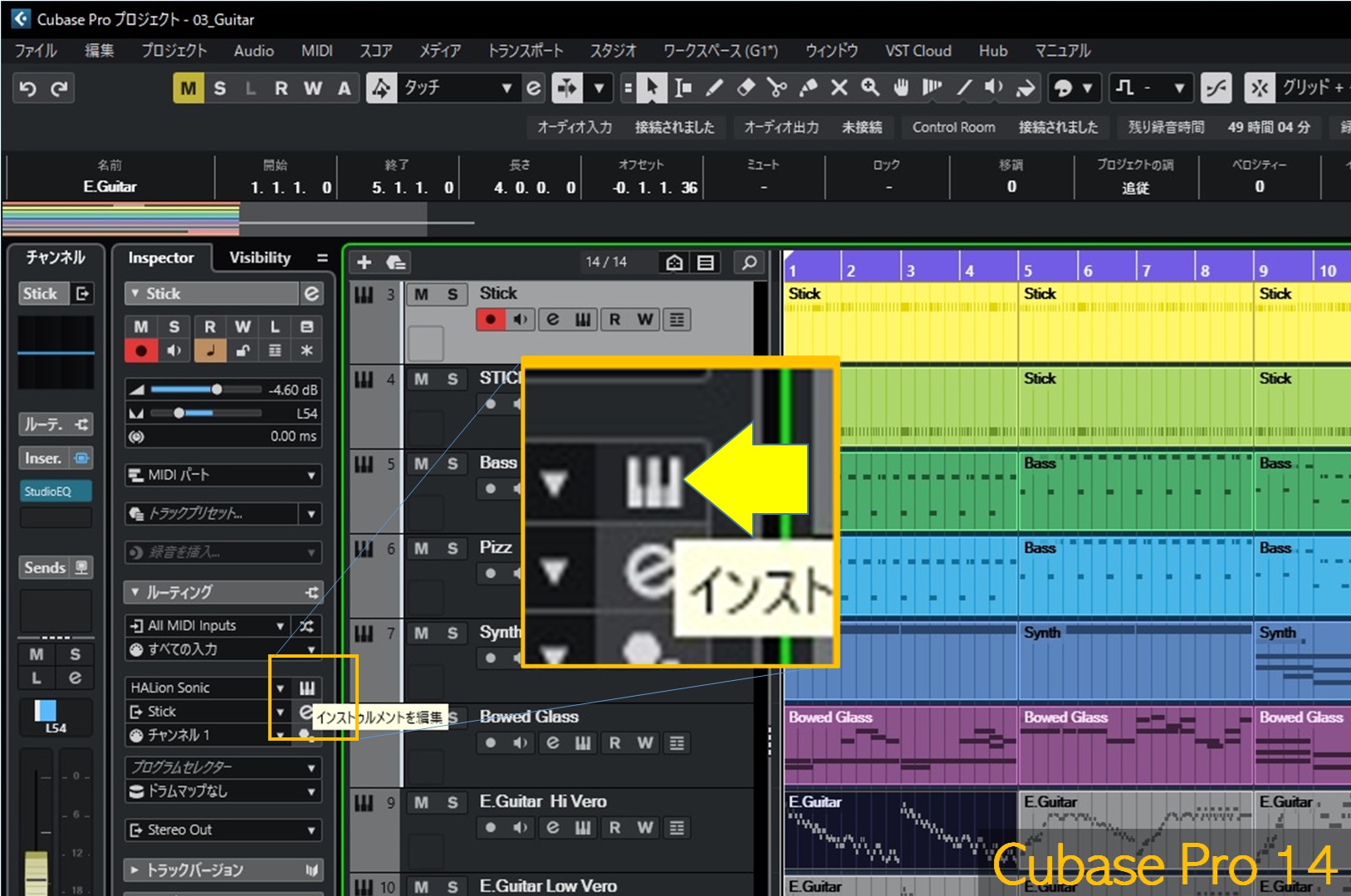Viewport: 1351px width, 896px height.
Task: Toggle Snap to Zero Crossing button
Action: point(1216,88)
